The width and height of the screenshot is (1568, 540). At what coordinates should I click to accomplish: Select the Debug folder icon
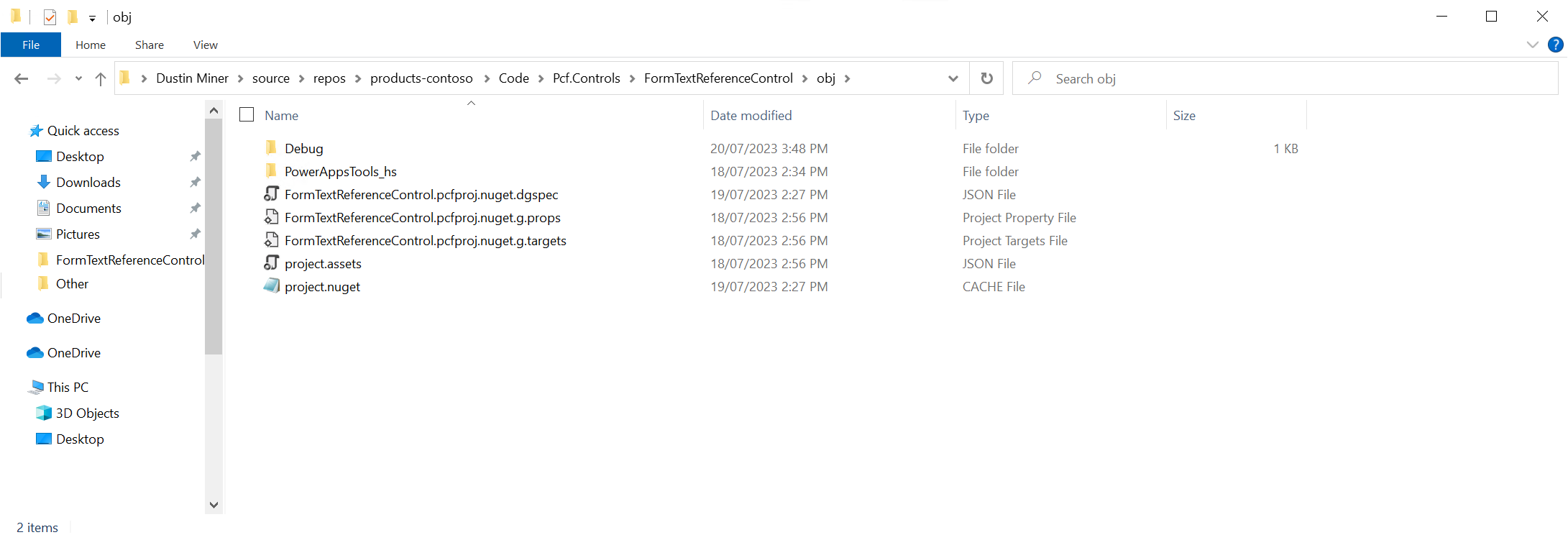271,148
